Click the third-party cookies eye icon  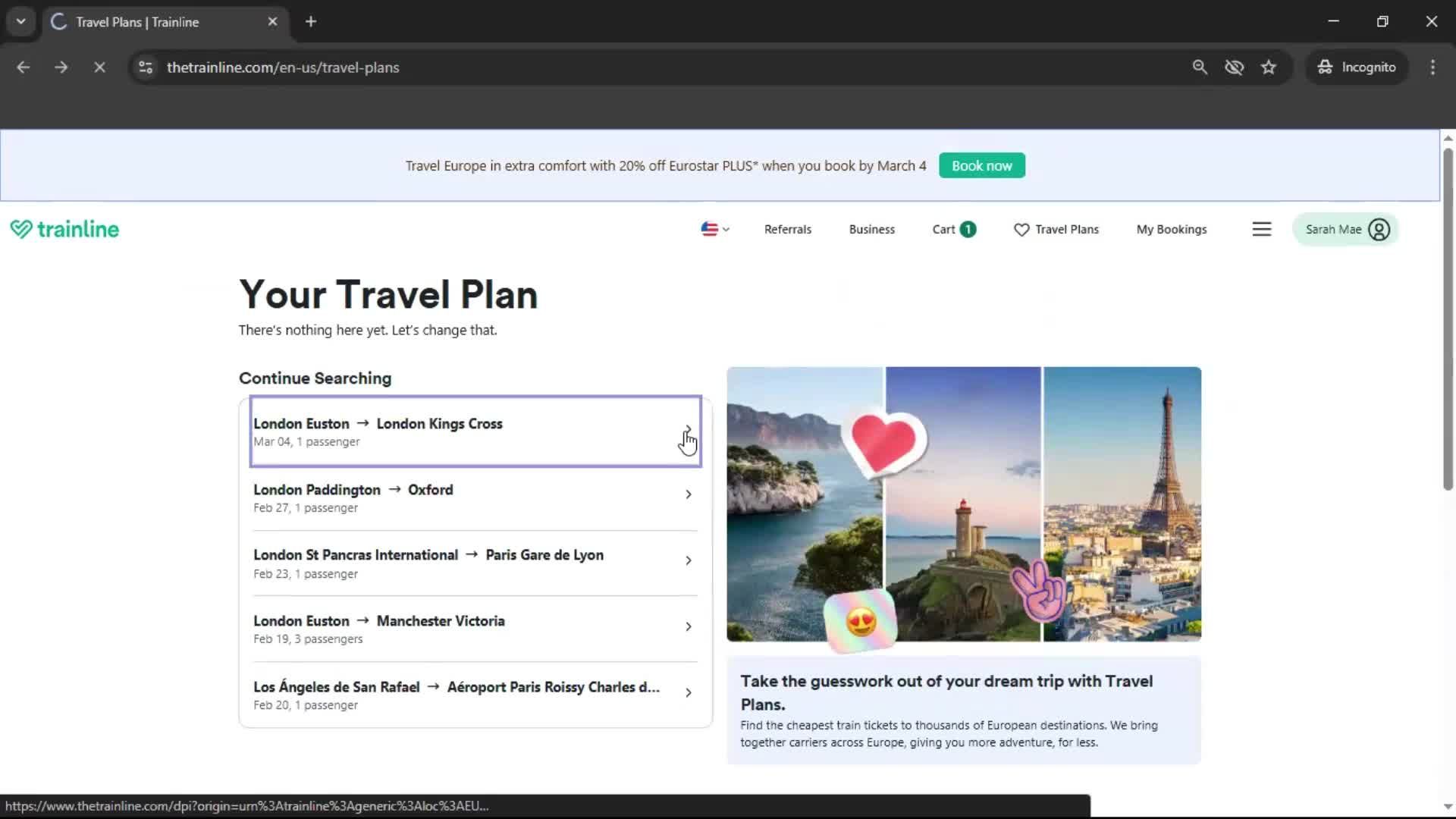click(1235, 67)
